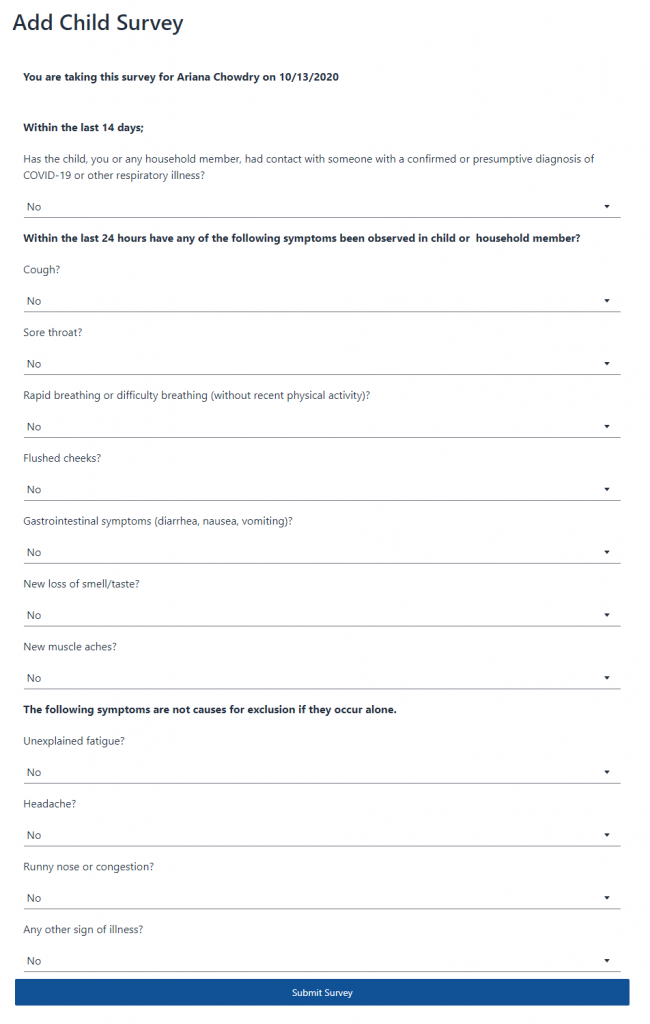Click the arrow icon for Unexplained fatigue
This screenshot has height=1024, width=650.
pyautogui.click(x=607, y=772)
